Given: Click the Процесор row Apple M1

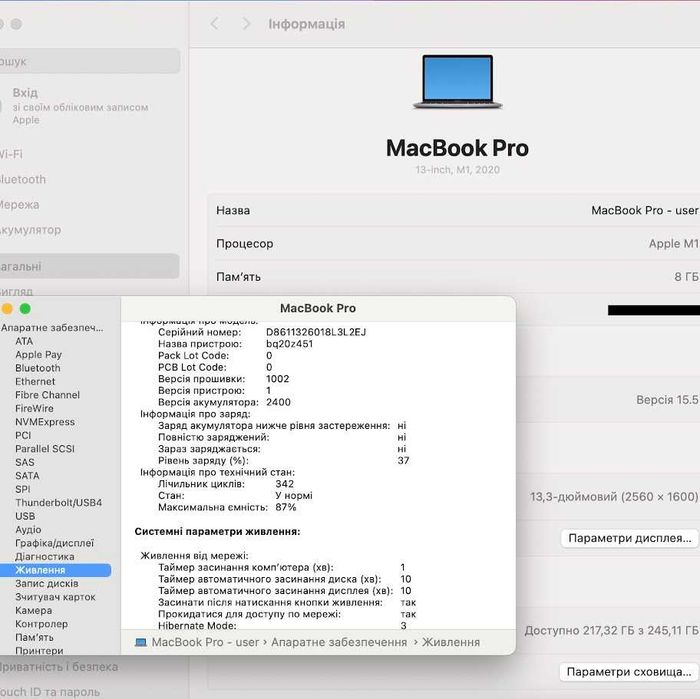Looking at the screenshot, I should pos(674,244).
